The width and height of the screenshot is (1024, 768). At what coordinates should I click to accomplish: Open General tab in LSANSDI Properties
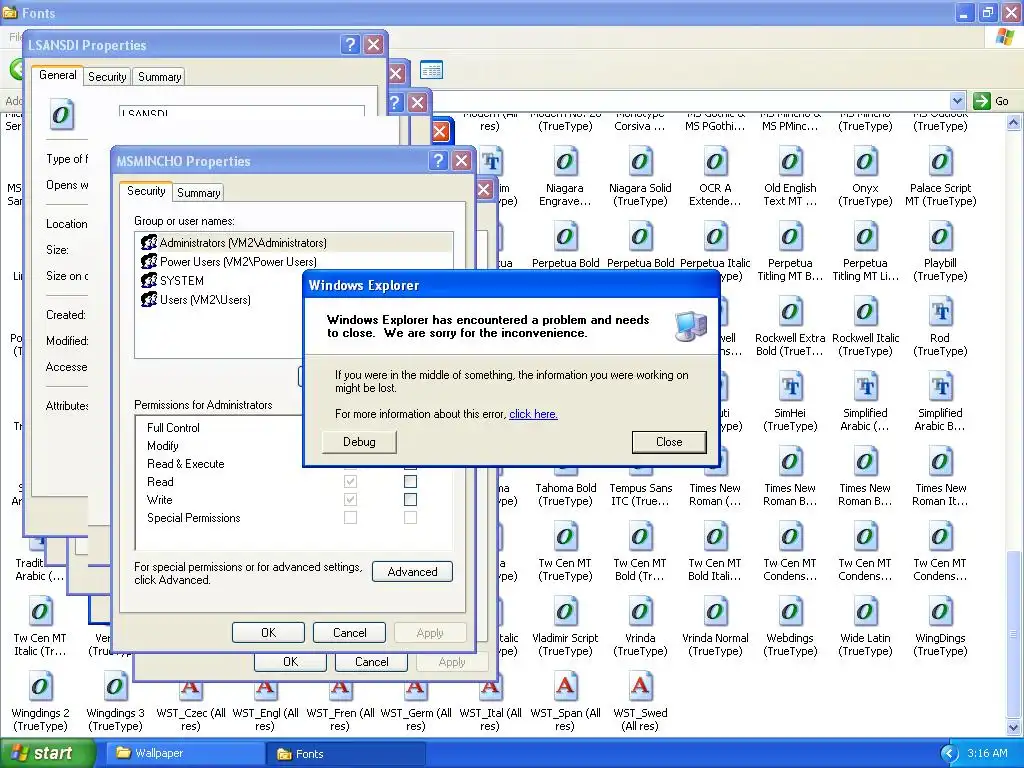click(x=57, y=75)
